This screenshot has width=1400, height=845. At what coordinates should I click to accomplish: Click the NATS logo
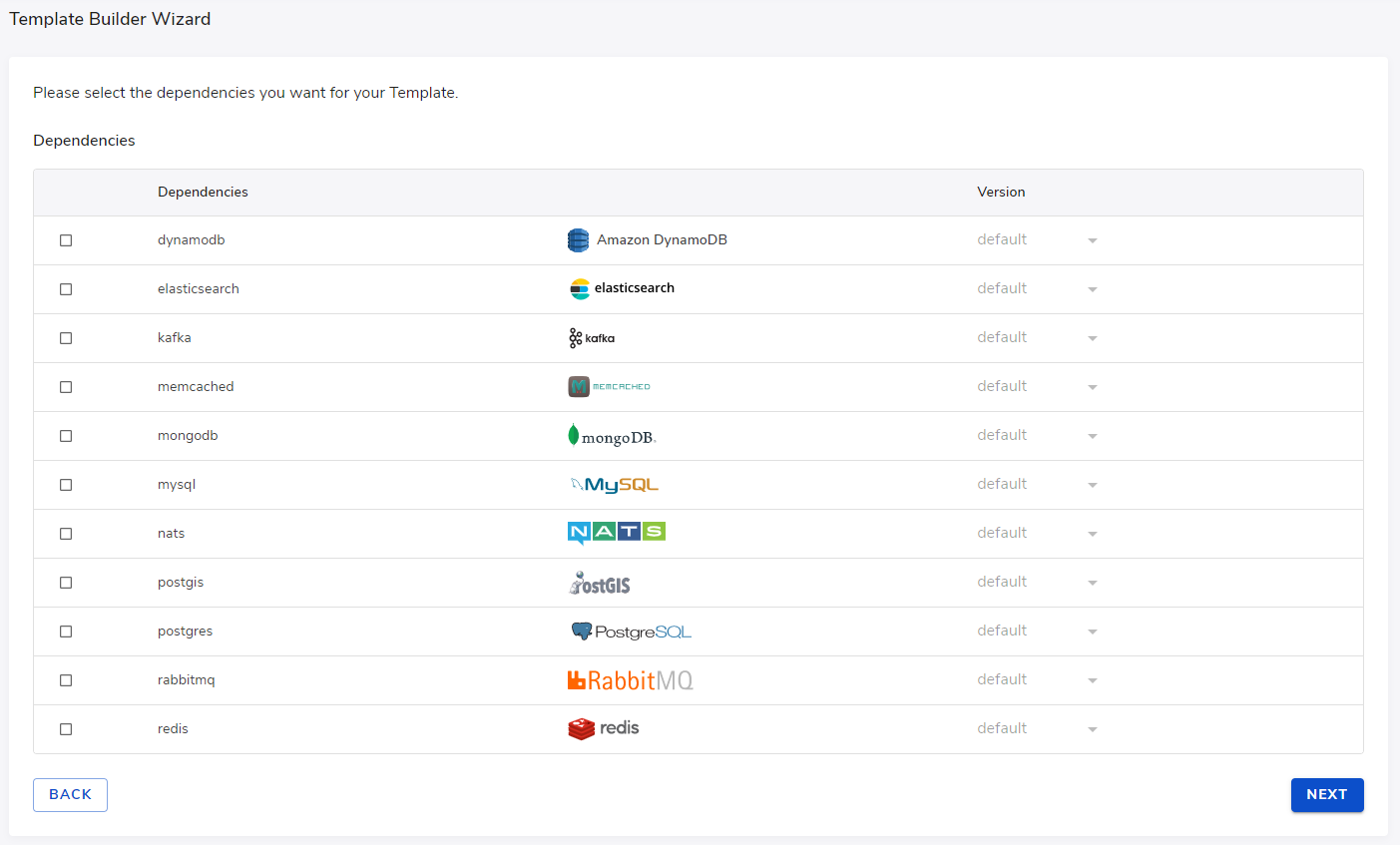pyautogui.click(x=617, y=533)
